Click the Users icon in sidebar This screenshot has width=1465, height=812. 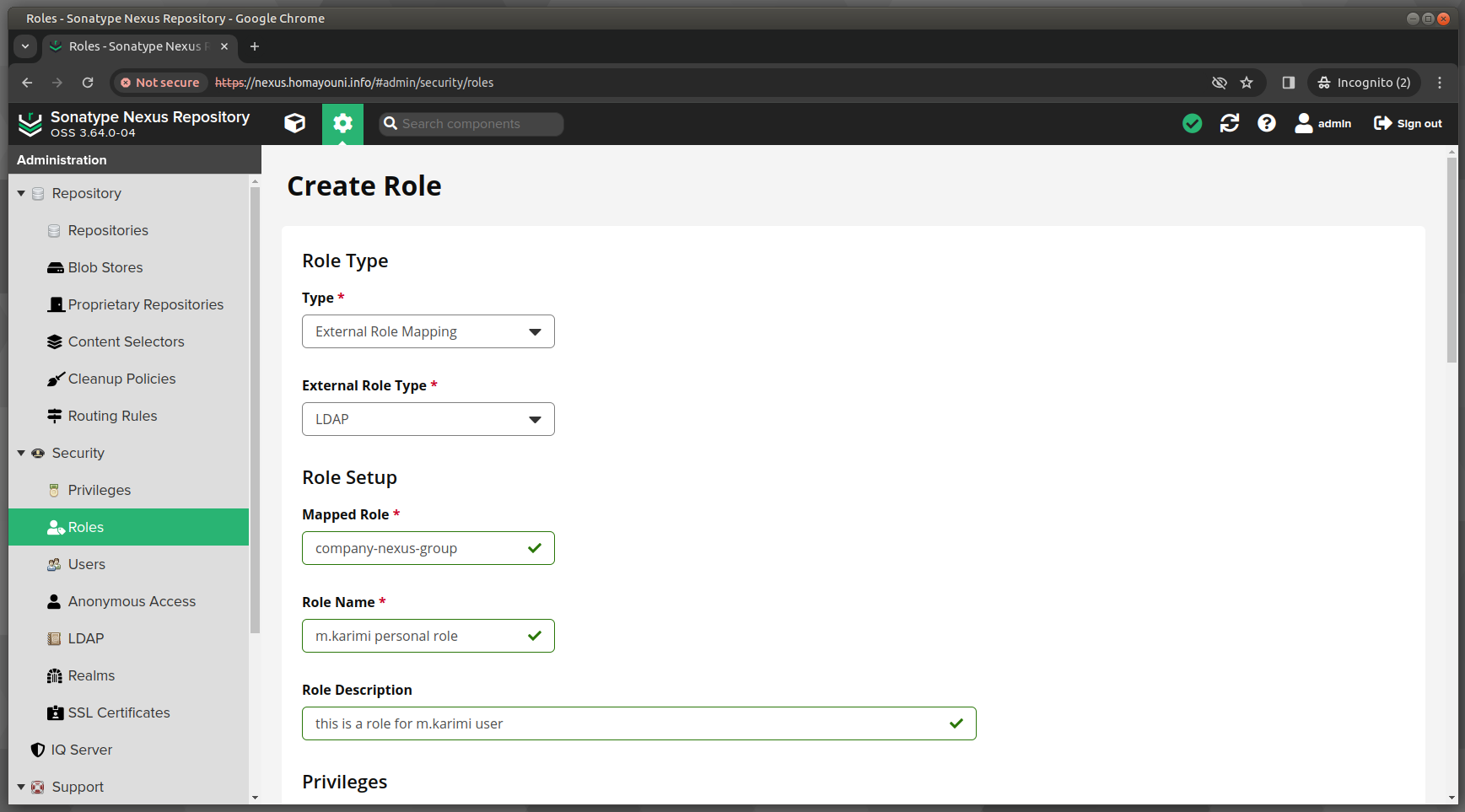54,565
